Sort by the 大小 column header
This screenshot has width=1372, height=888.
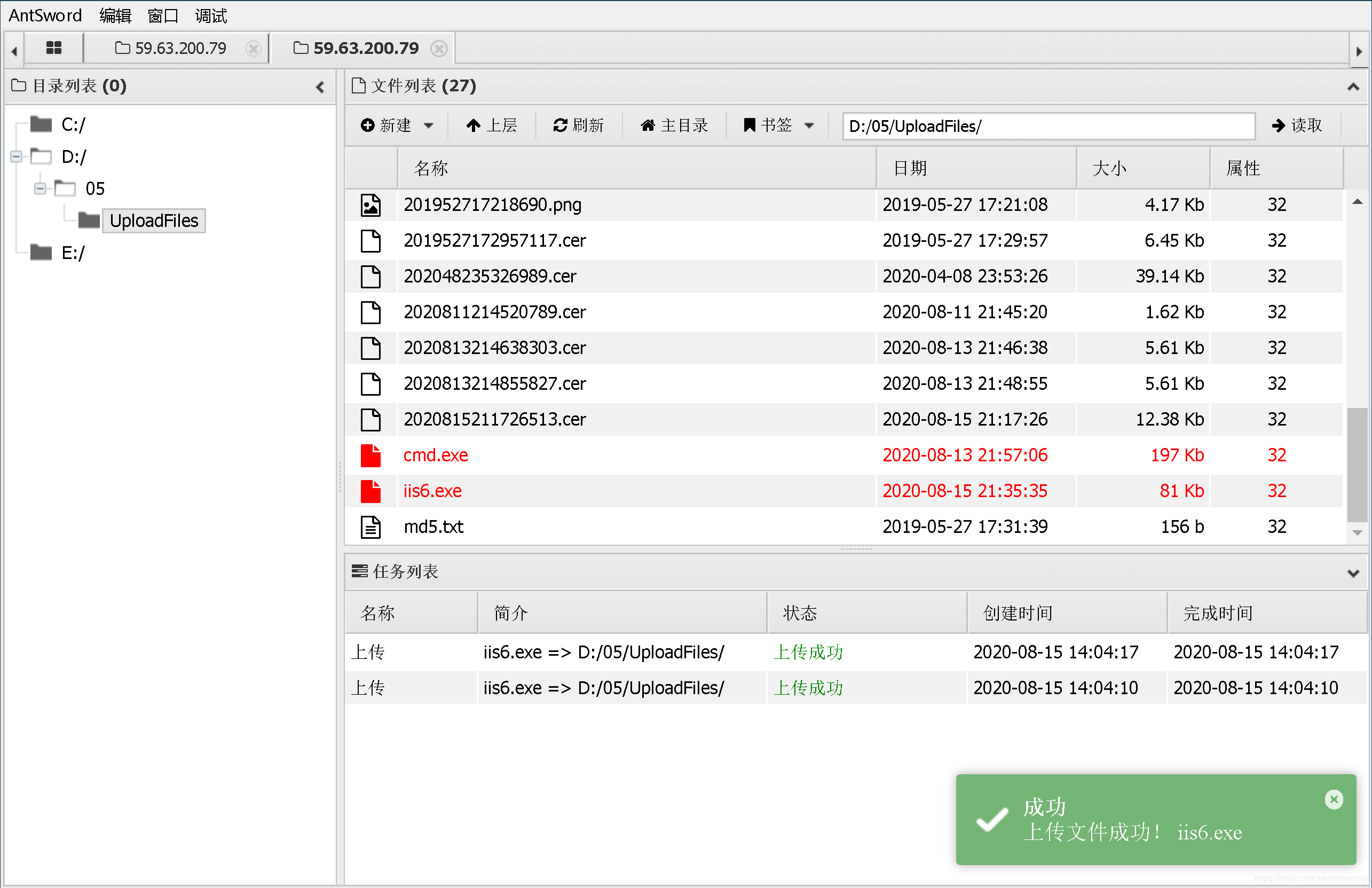pos(1144,168)
